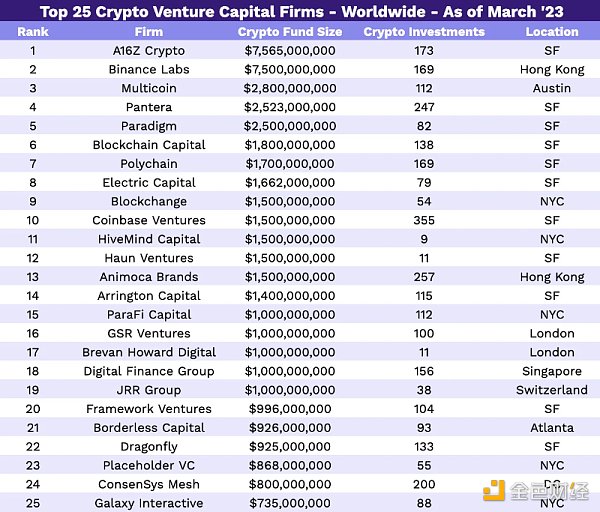Click the Austin location cell

(552, 89)
